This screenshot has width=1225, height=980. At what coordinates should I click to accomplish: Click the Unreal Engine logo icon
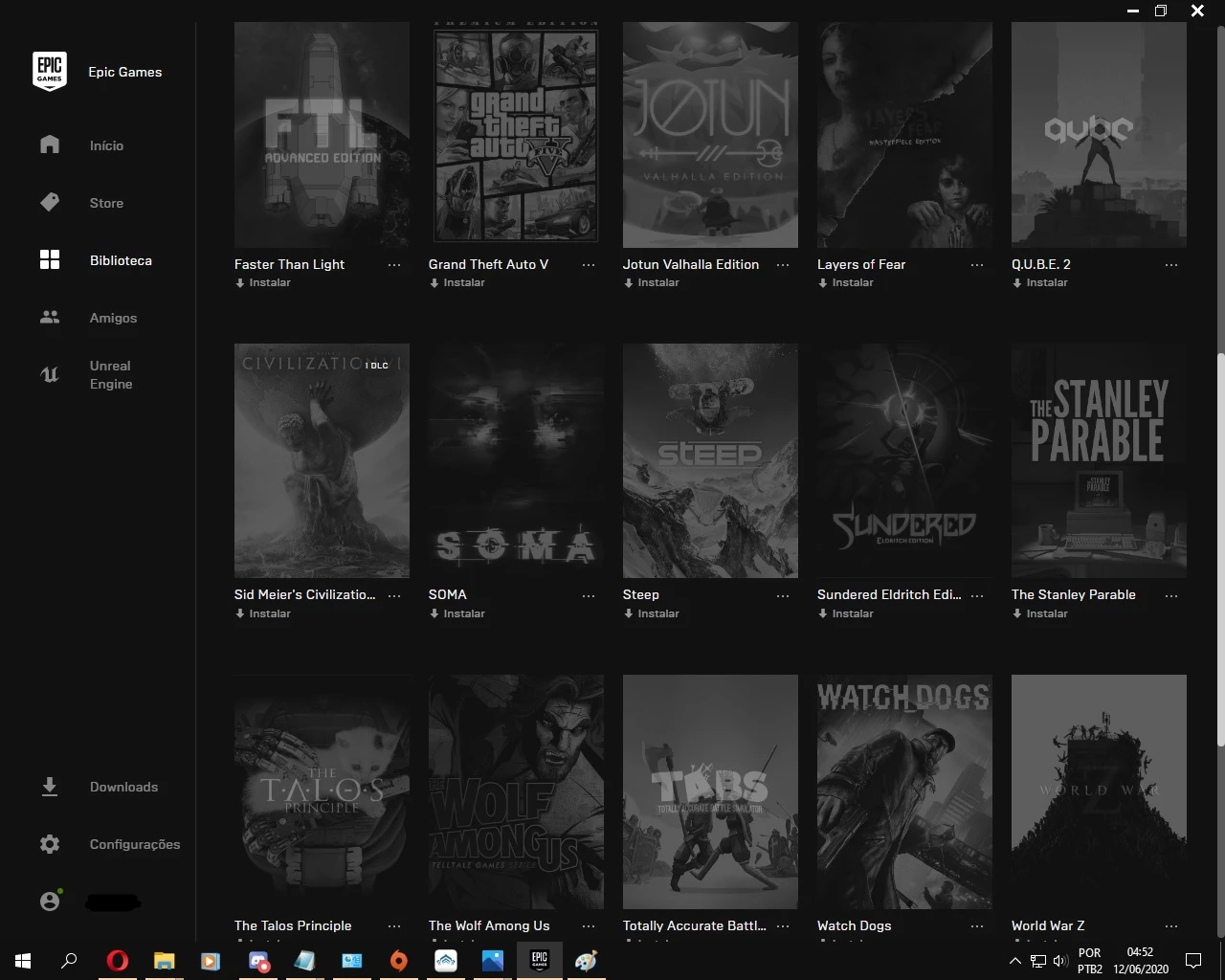click(x=50, y=375)
